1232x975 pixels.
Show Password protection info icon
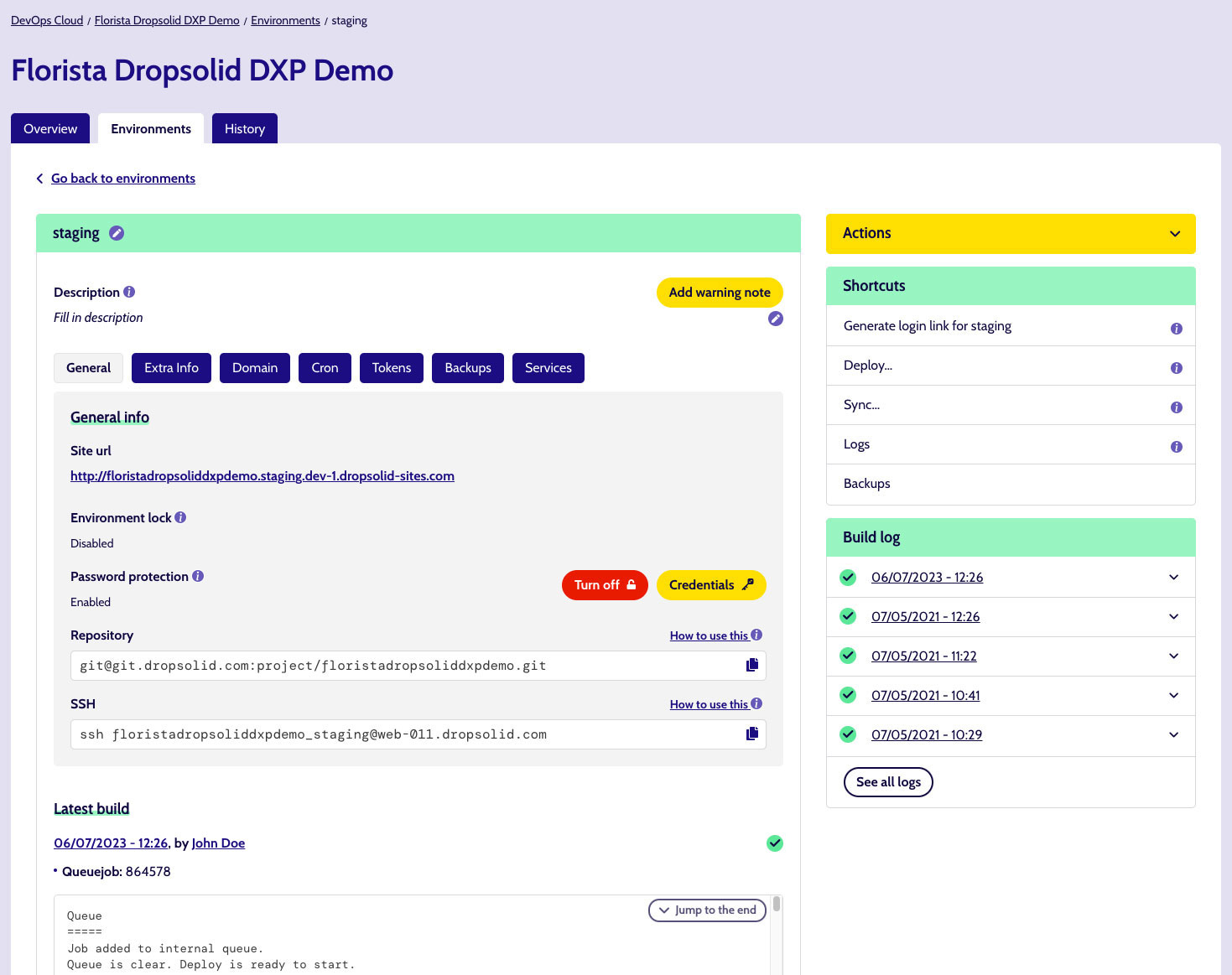(x=198, y=576)
